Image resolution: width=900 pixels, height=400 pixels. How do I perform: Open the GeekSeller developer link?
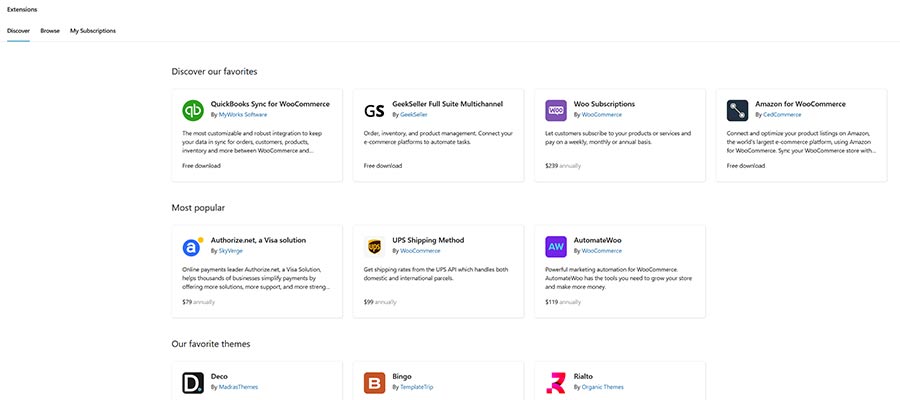point(414,115)
